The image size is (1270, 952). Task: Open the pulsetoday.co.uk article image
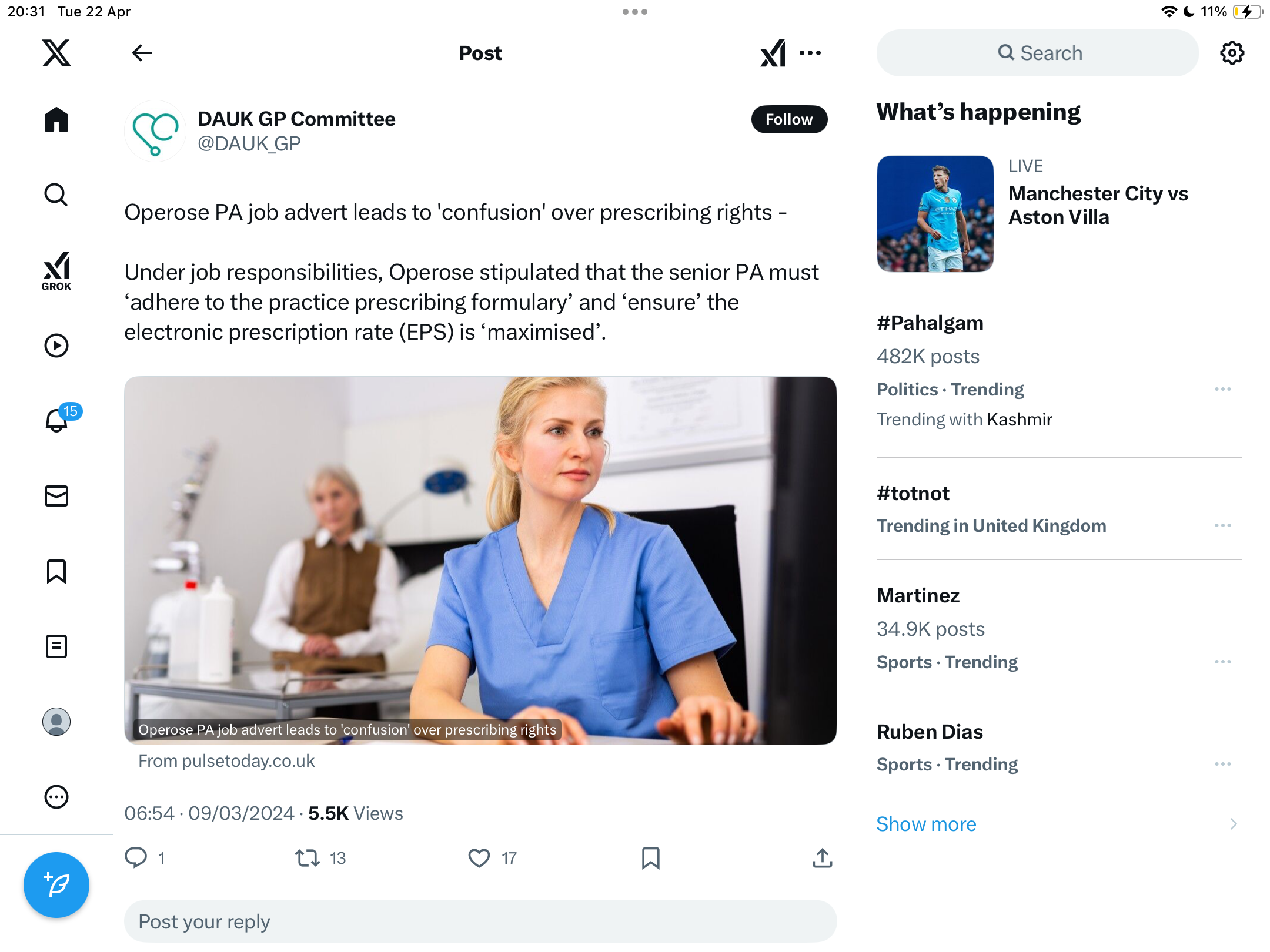[480, 561]
